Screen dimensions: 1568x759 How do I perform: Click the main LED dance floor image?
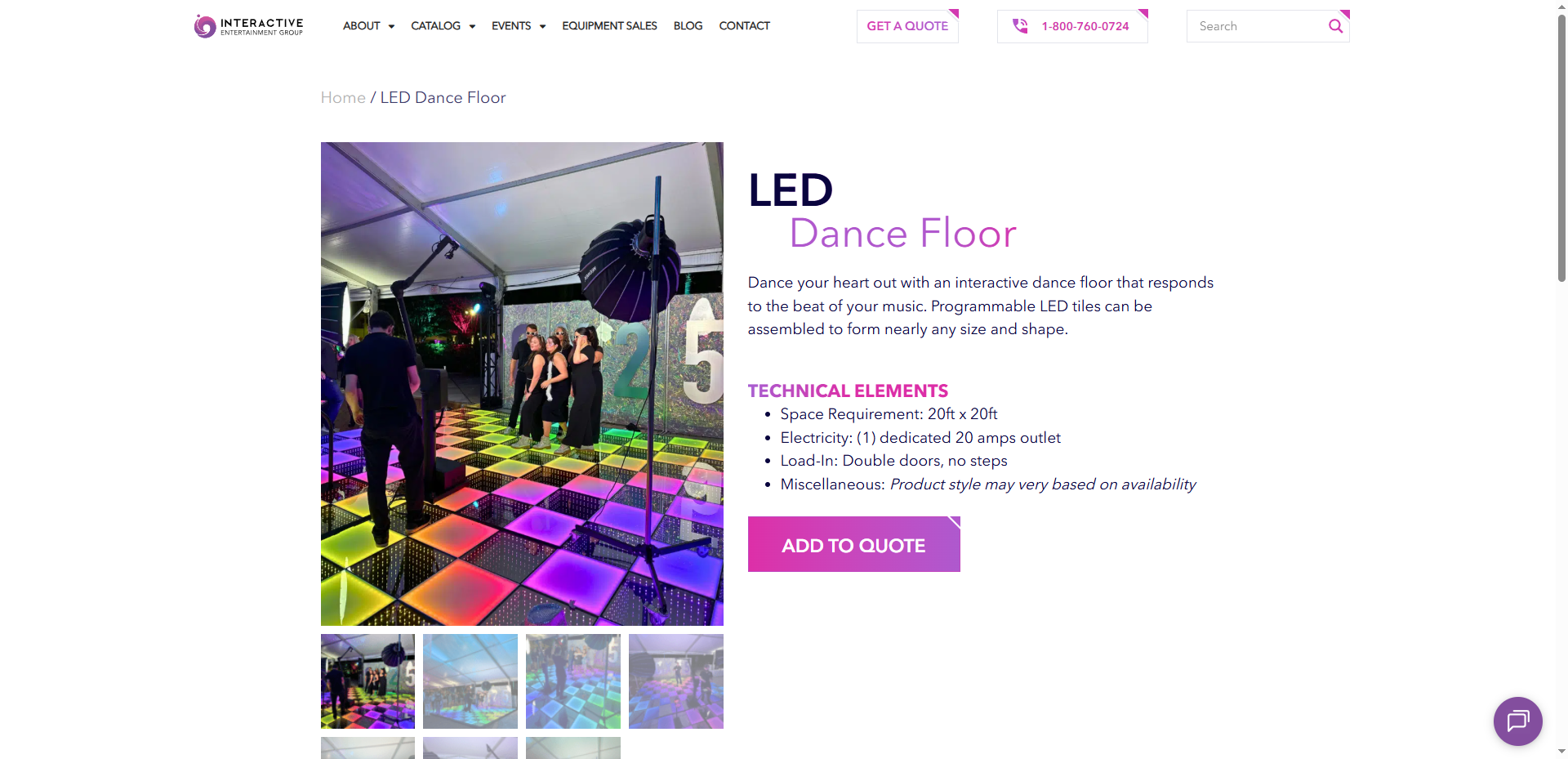(522, 384)
